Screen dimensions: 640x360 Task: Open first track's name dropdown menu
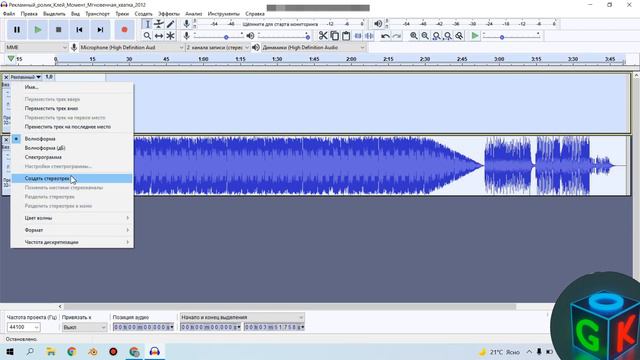(25, 77)
